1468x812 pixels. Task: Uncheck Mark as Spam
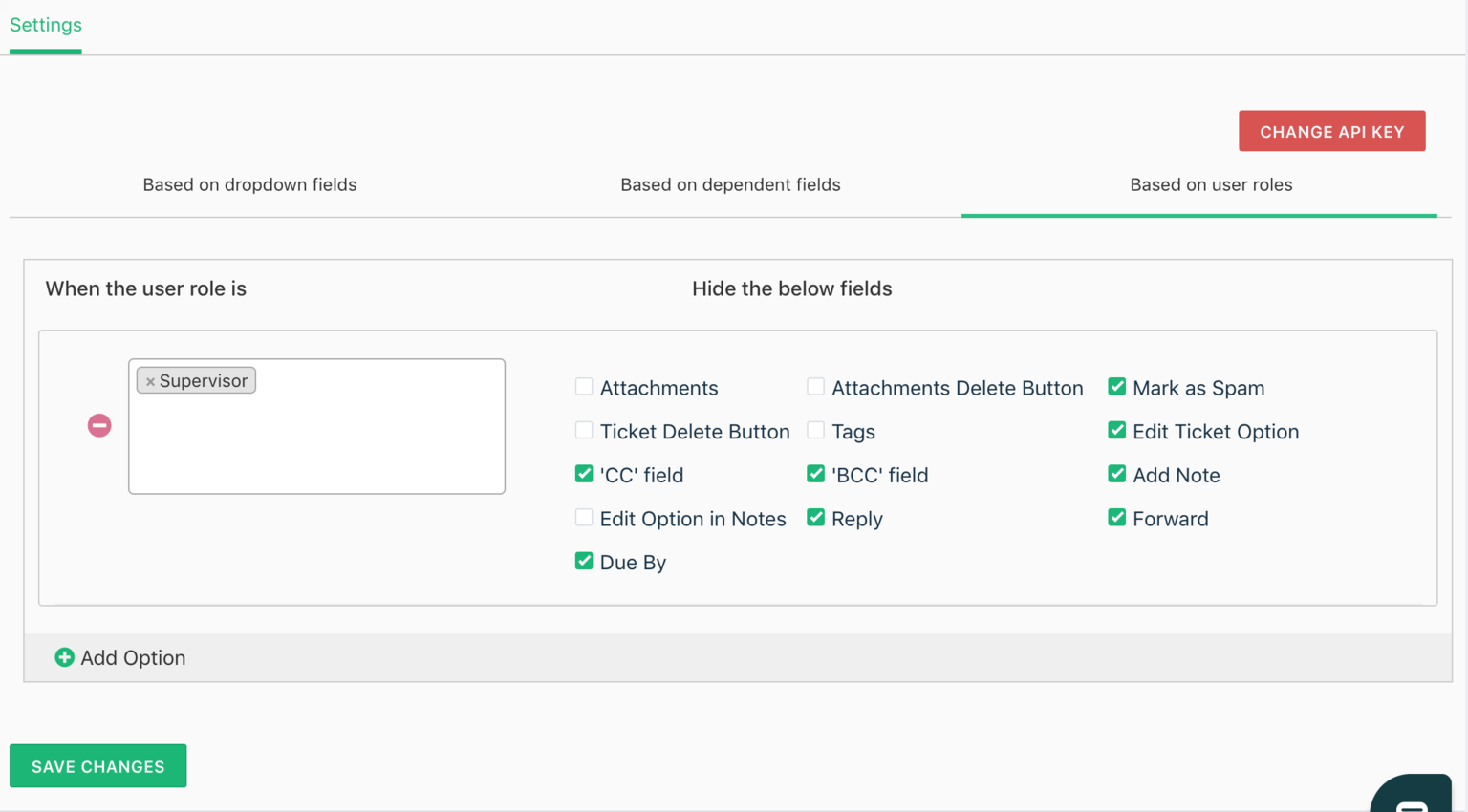(1116, 386)
